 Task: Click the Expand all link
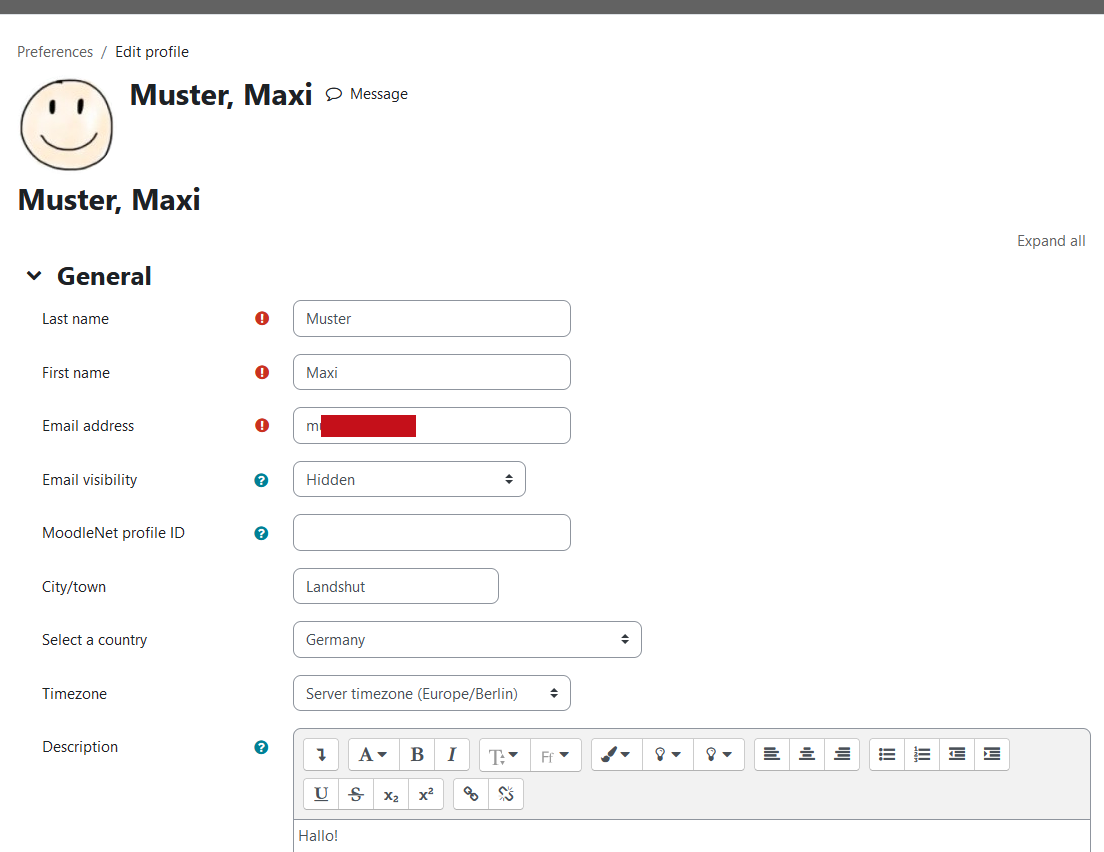pyautogui.click(x=1050, y=241)
